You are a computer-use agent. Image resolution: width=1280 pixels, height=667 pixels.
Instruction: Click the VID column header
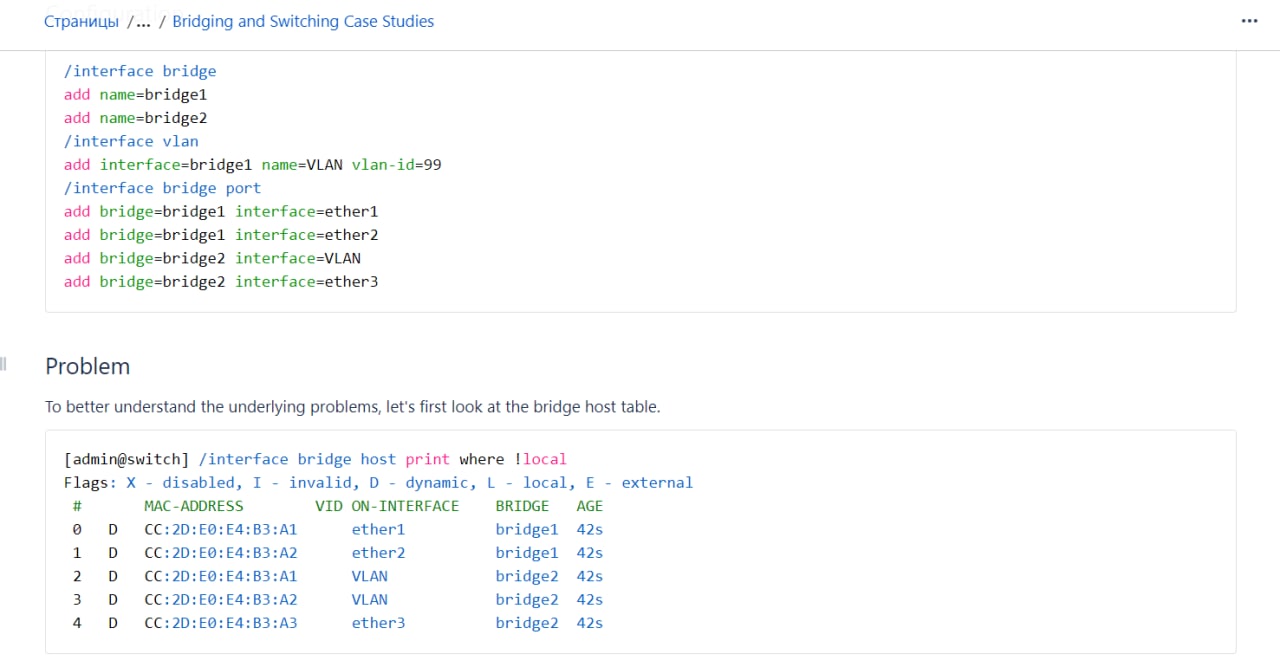click(x=328, y=506)
